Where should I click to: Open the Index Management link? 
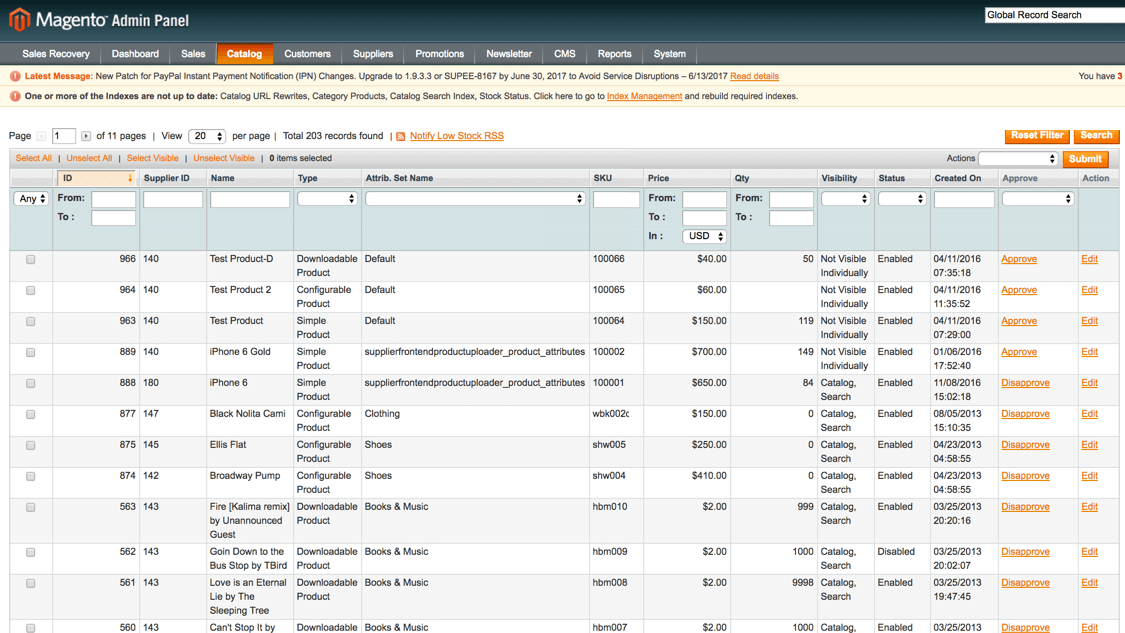(x=644, y=96)
